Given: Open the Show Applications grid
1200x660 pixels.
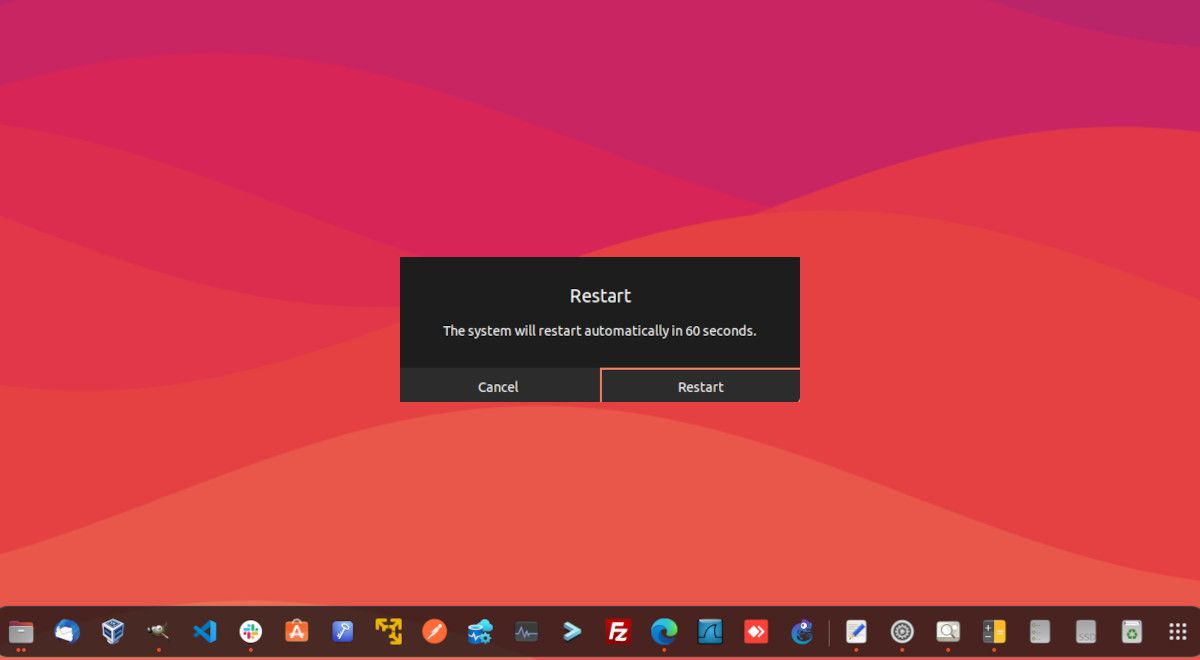Looking at the screenshot, I should click(x=1177, y=632).
